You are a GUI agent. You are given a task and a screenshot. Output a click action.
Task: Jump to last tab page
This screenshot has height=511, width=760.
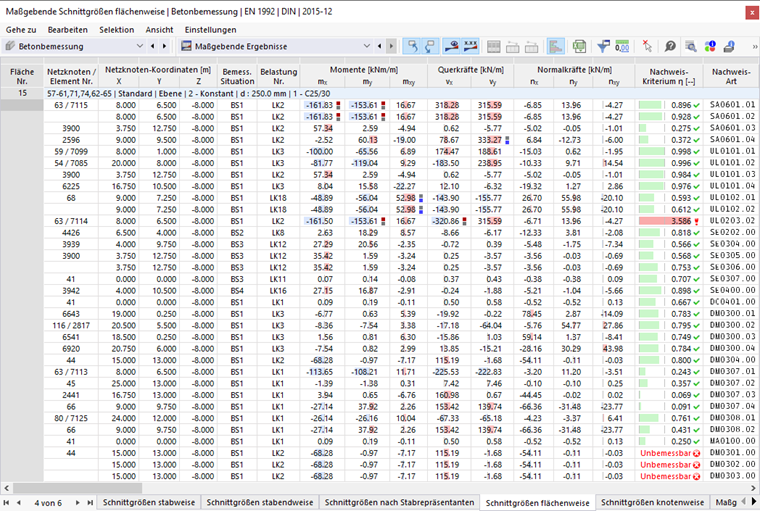point(90,503)
